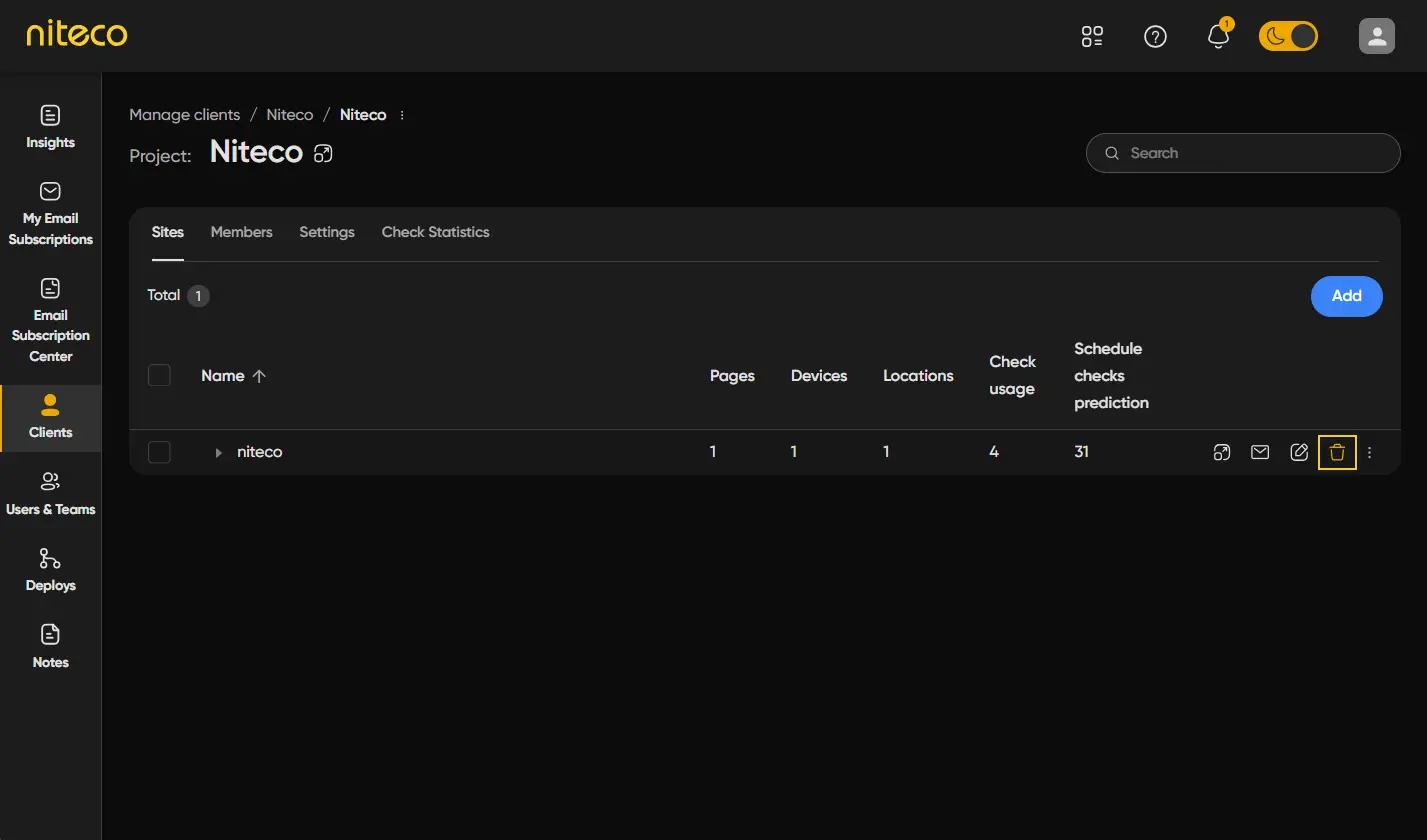Open niteco row three-dot more menu

tap(1370, 452)
